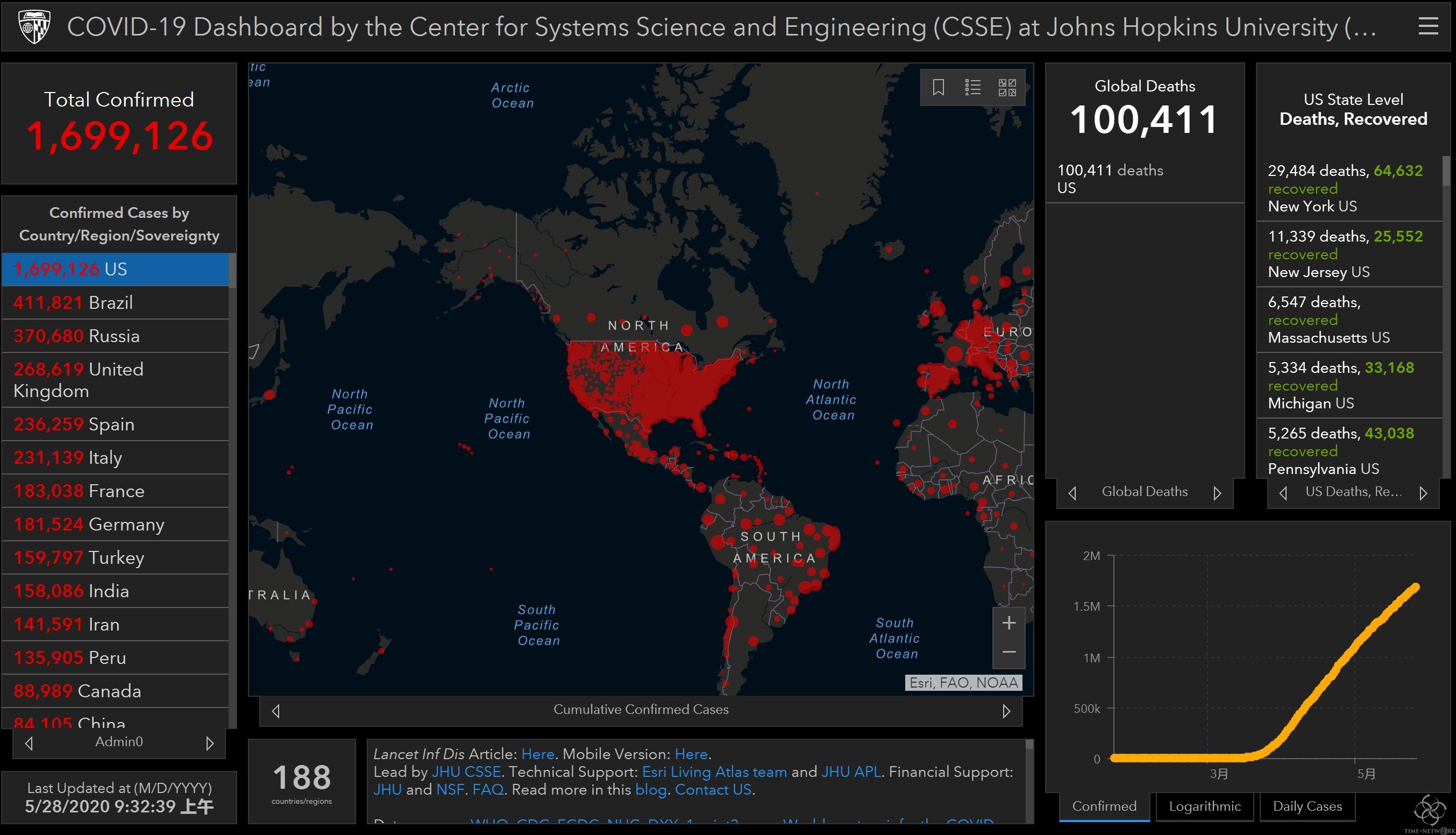This screenshot has height=835, width=1456.
Task: Select Iran row with 141,591 cases
Action: pyautogui.click(x=115, y=624)
